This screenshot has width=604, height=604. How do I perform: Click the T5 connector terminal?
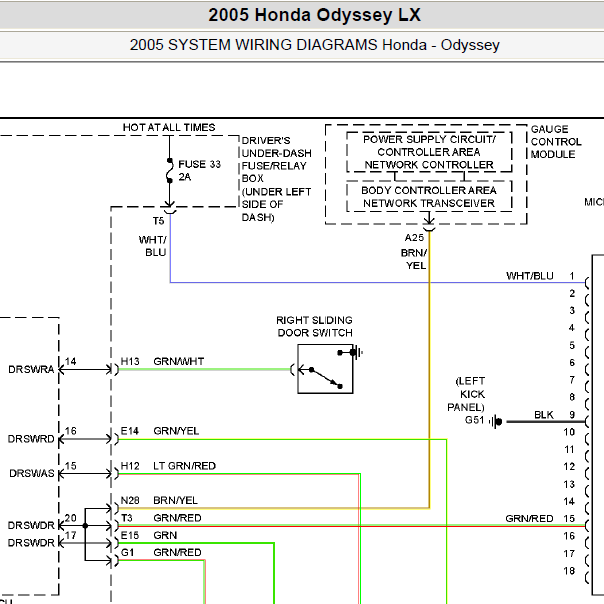point(170,211)
